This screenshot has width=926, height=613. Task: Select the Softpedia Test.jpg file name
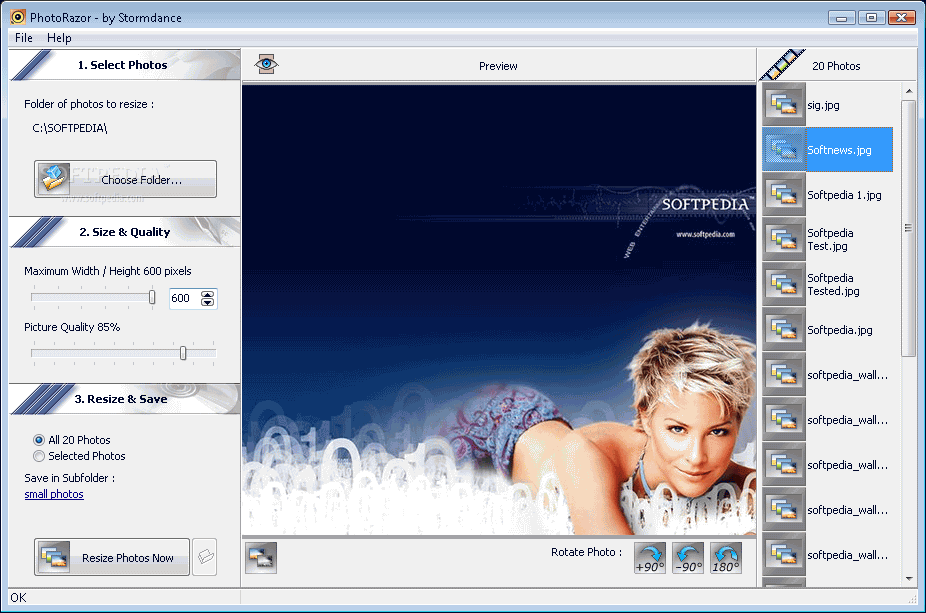coord(830,239)
